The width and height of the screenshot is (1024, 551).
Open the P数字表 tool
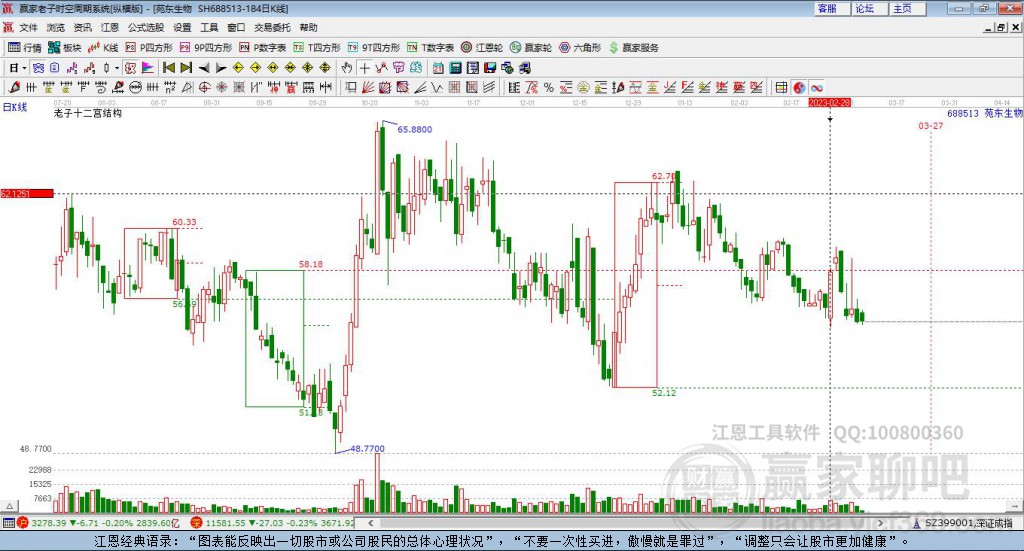[x=263, y=48]
